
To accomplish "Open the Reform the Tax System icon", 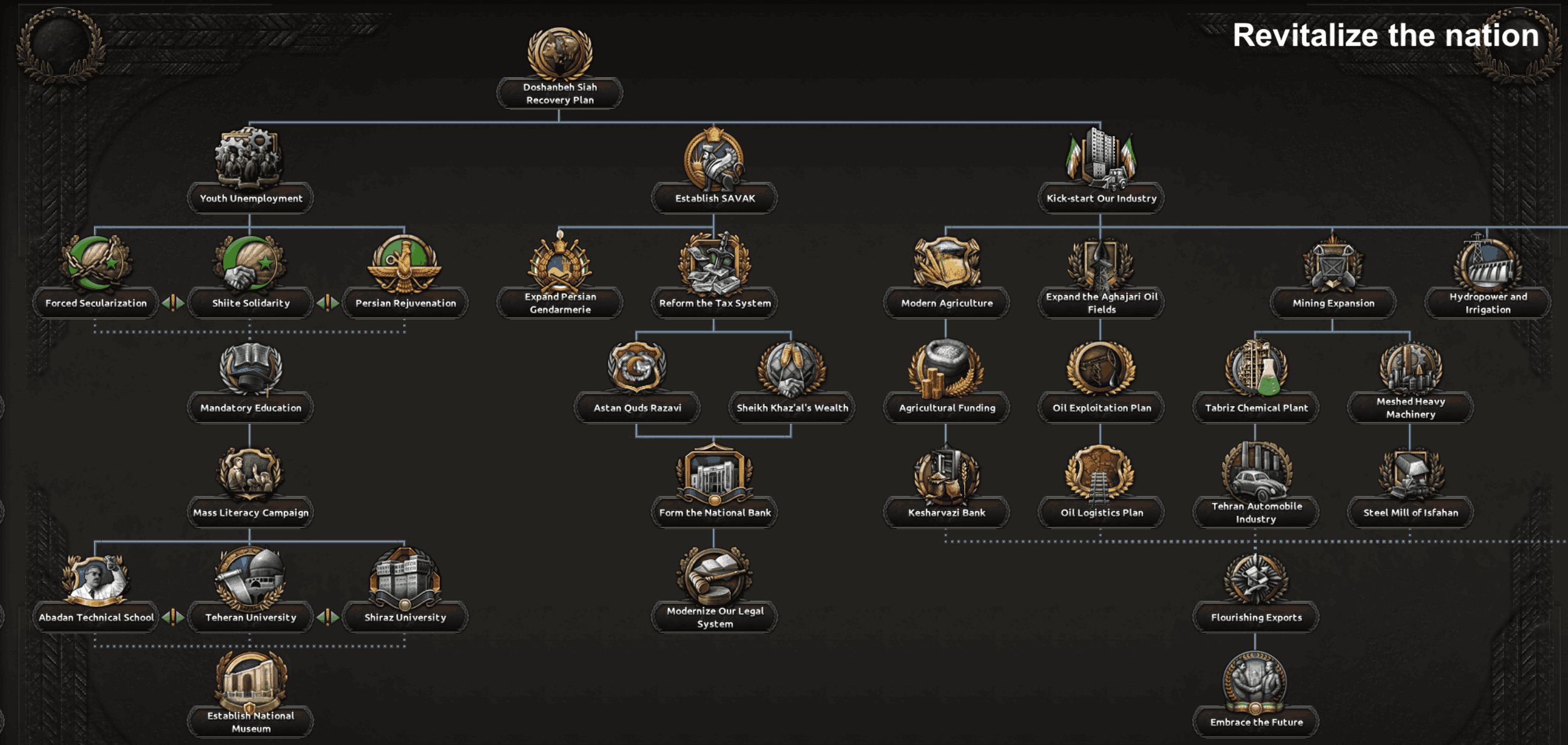I will (714, 263).
